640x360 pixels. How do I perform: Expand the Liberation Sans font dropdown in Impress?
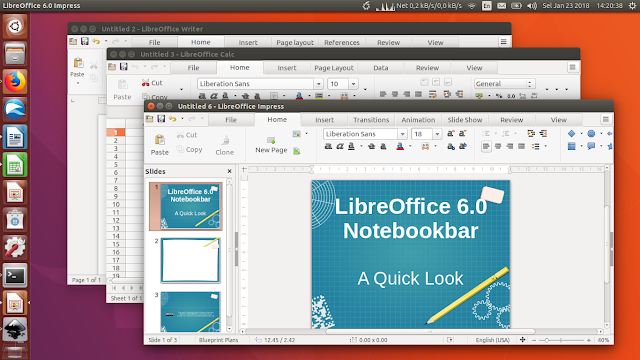click(402, 134)
